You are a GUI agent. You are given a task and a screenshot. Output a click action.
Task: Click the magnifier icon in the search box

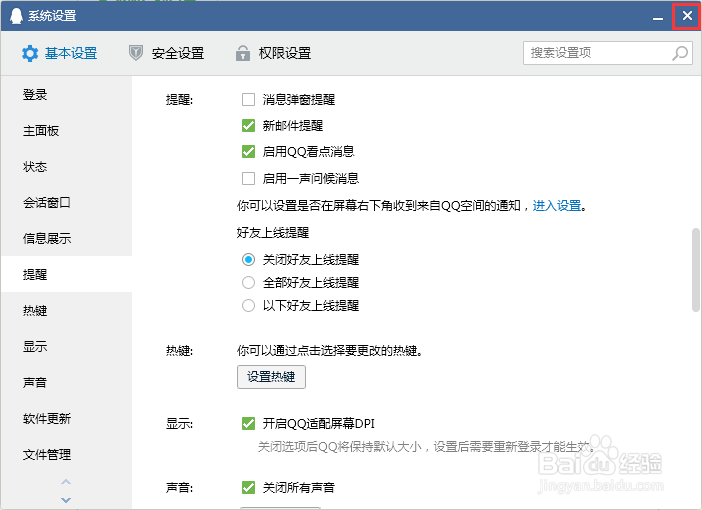[680, 53]
